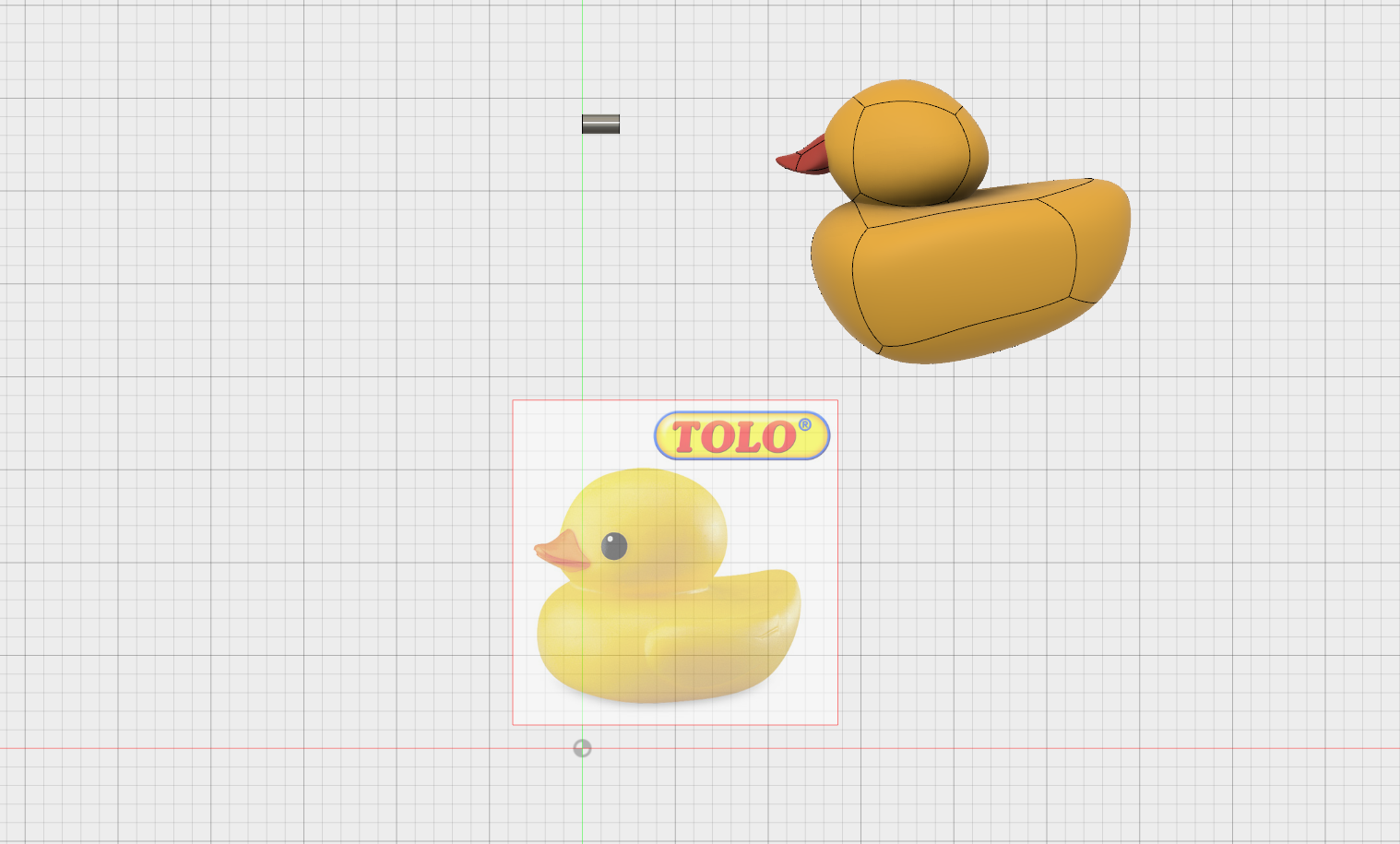Click the origin point marker below the canvas

point(582,748)
